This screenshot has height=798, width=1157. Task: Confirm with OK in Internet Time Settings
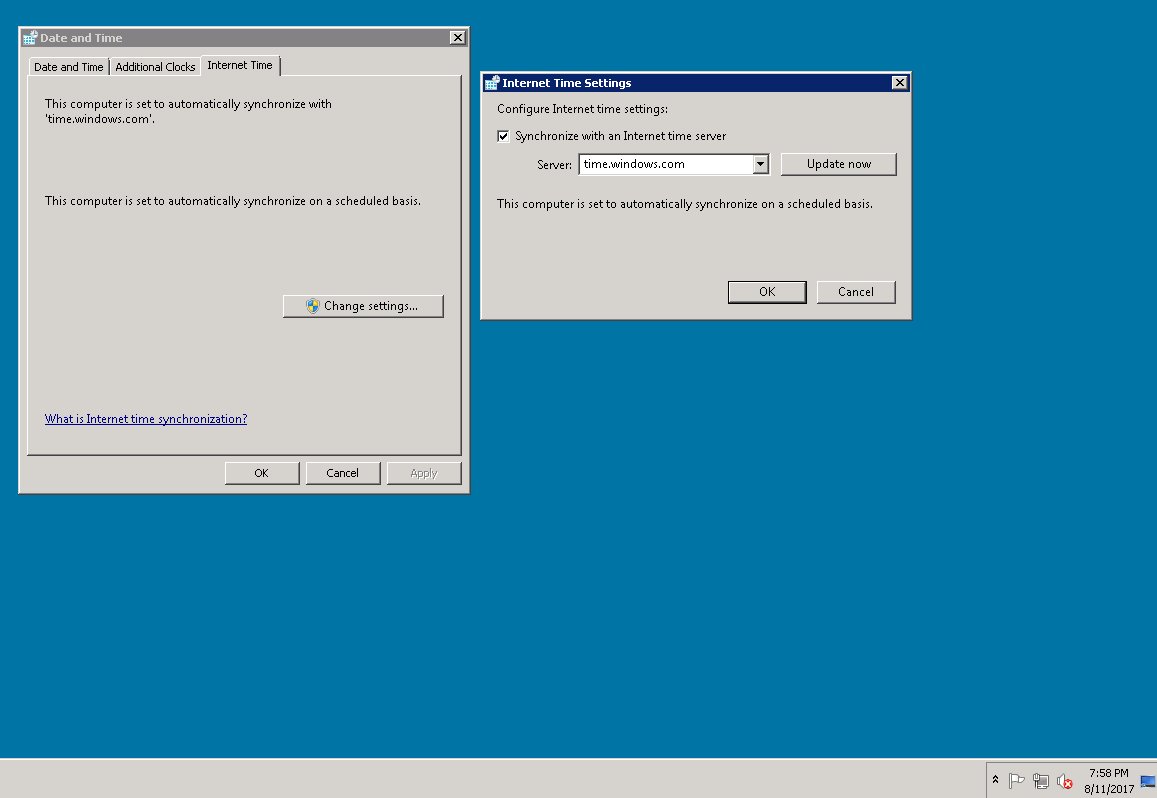click(x=767, y=292)
